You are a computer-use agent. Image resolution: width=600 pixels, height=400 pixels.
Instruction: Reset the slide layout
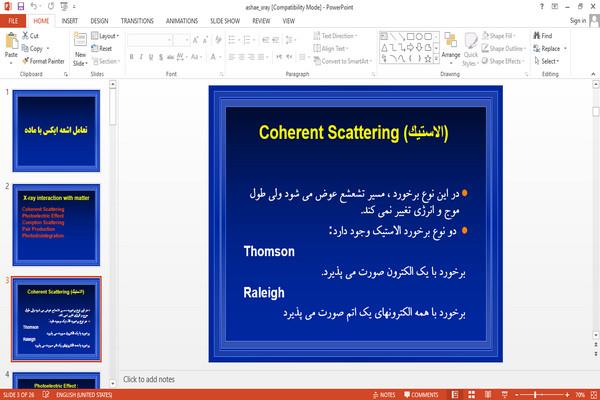pos(102,48)
